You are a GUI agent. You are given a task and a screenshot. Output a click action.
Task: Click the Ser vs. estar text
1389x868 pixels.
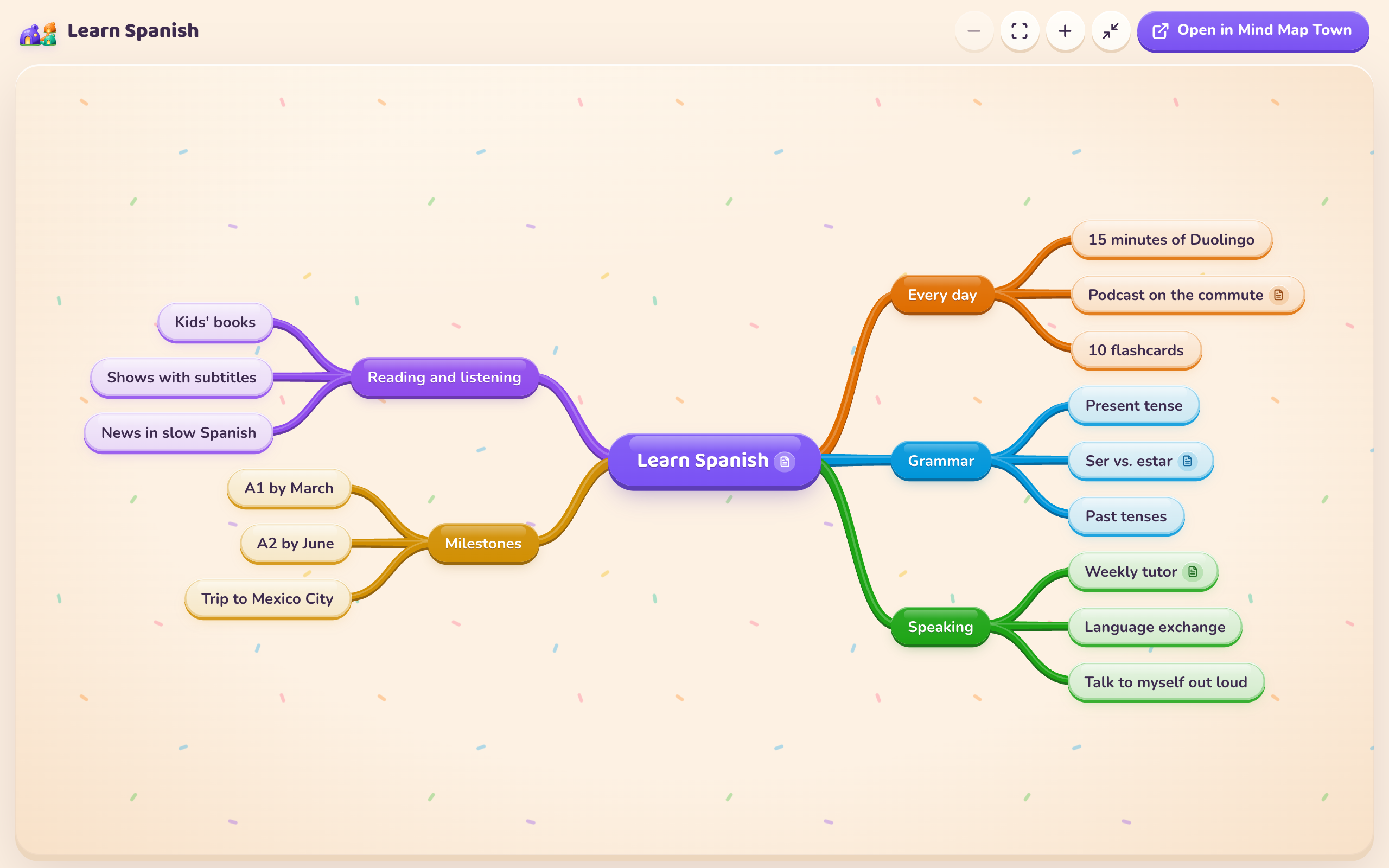coord(1129,461)
